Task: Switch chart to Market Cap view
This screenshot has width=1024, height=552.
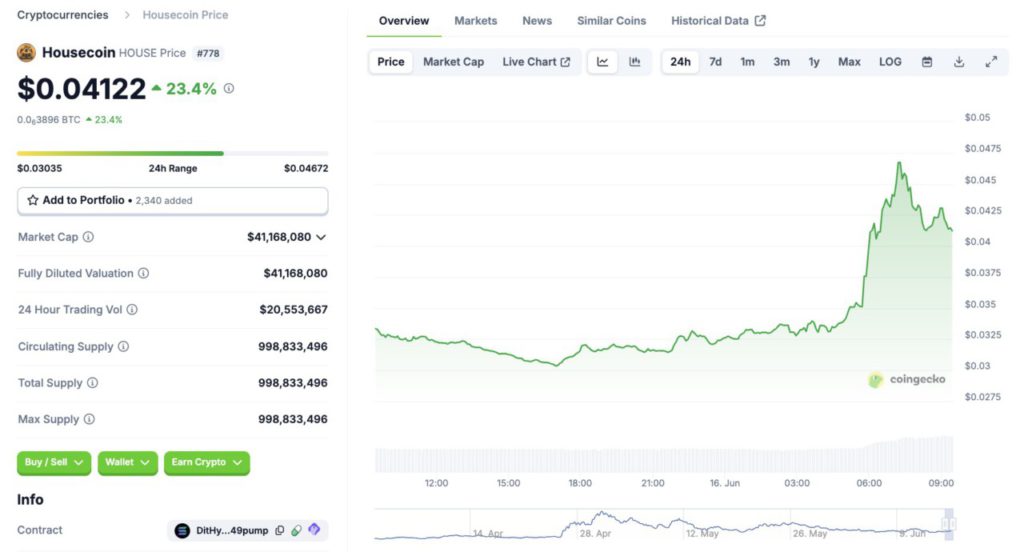Action: click(x=453, y=62)
